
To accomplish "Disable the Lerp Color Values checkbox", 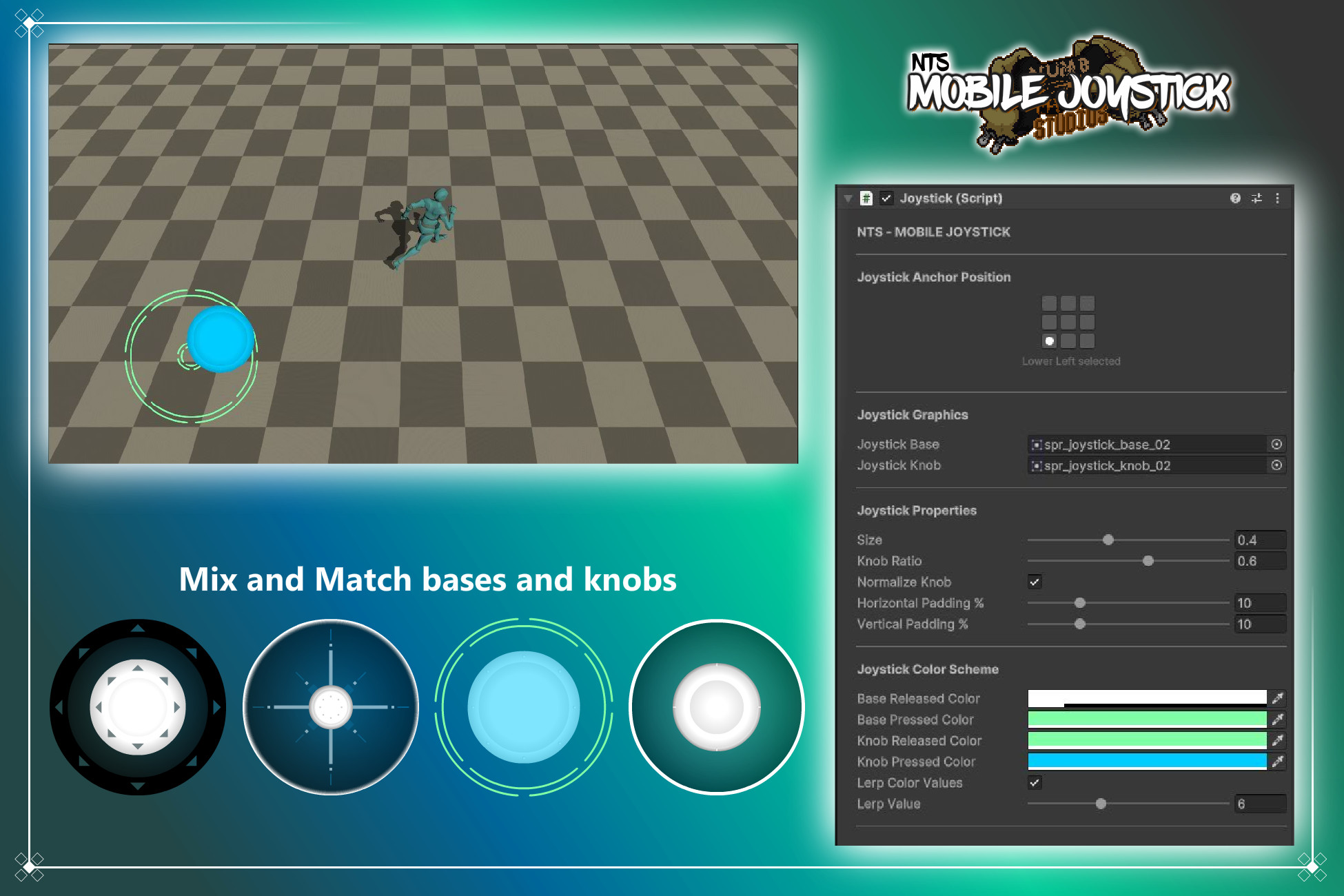I will tap(1035, 782).
